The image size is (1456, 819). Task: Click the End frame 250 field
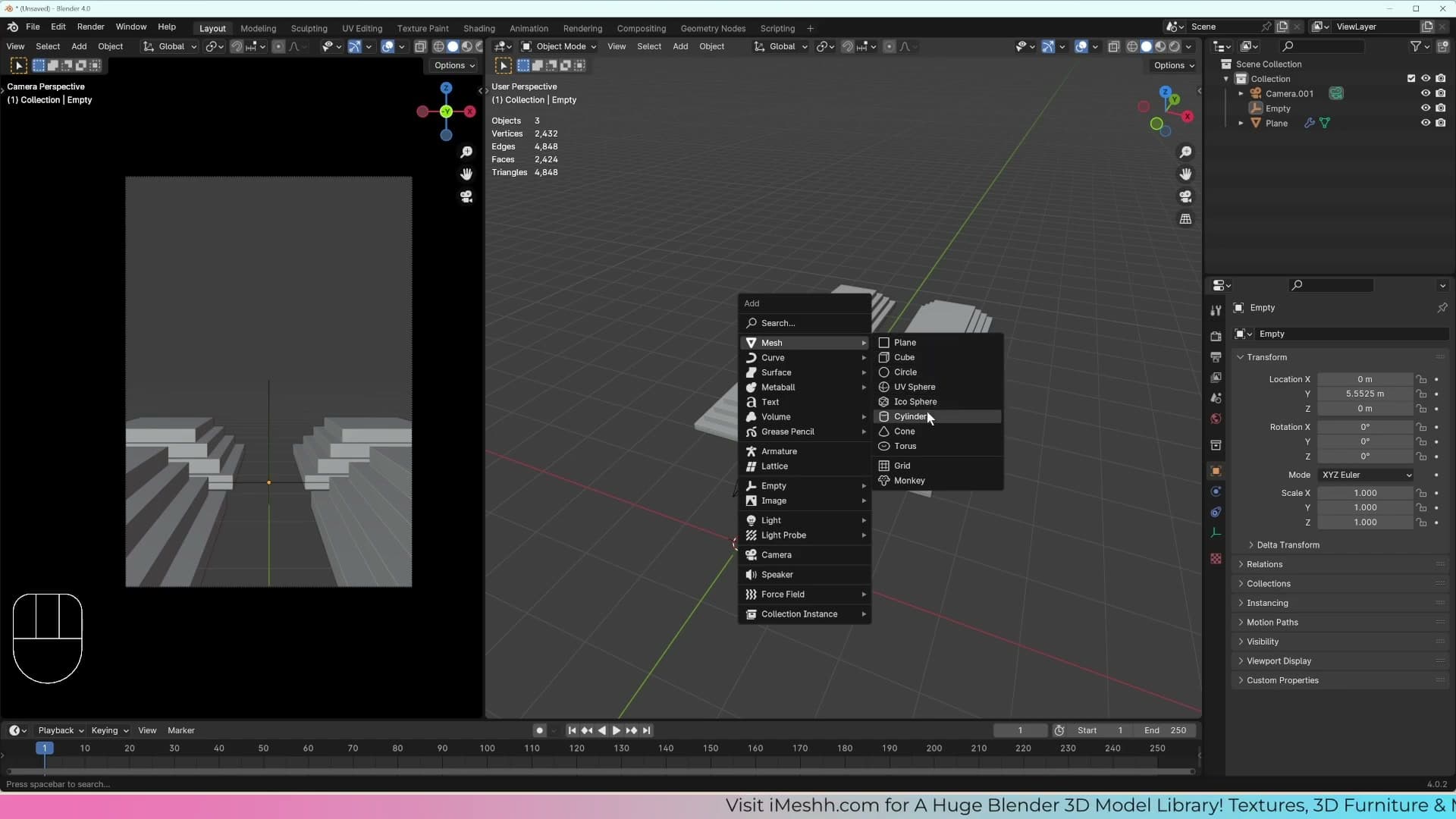[1165, 730]
